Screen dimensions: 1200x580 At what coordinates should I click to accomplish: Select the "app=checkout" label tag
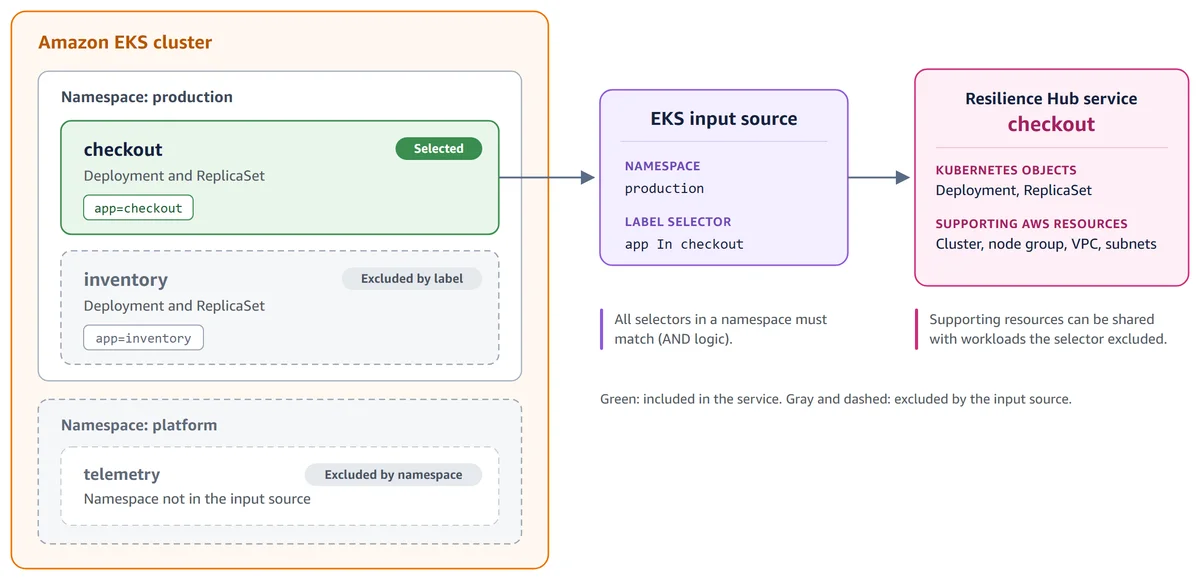tap(138, 208)
